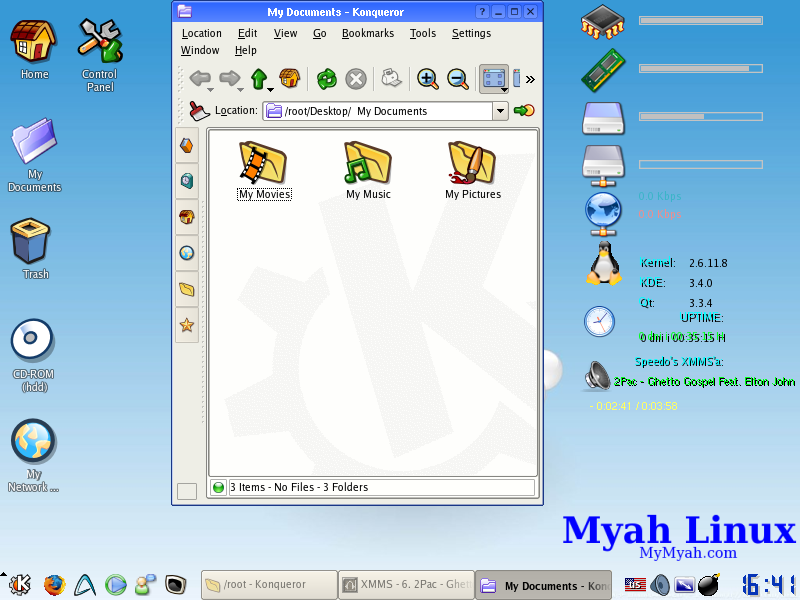Image resolution: width=800 pixels, height=600 pixels.
Task: Open volume speaker icon in system tray
Action: click(660, 585)
